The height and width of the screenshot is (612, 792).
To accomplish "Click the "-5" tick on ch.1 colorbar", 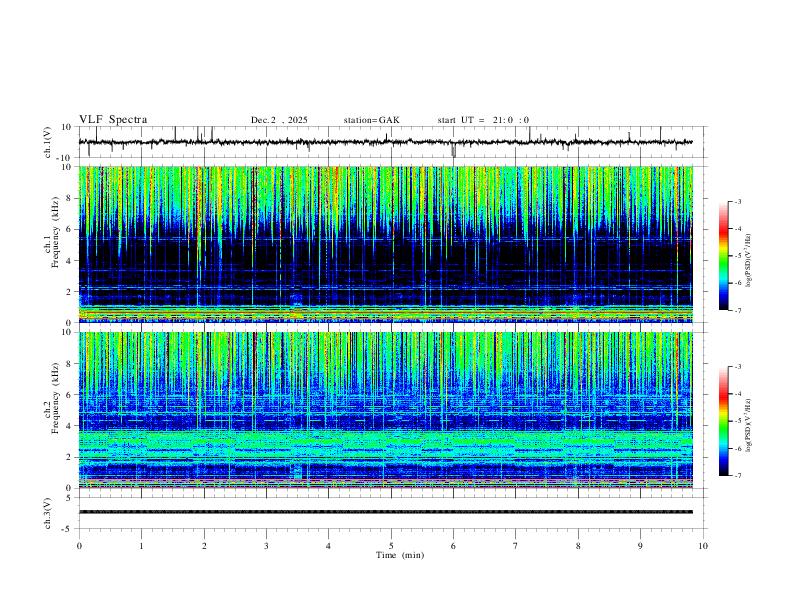I will click(x=737, y=256).
